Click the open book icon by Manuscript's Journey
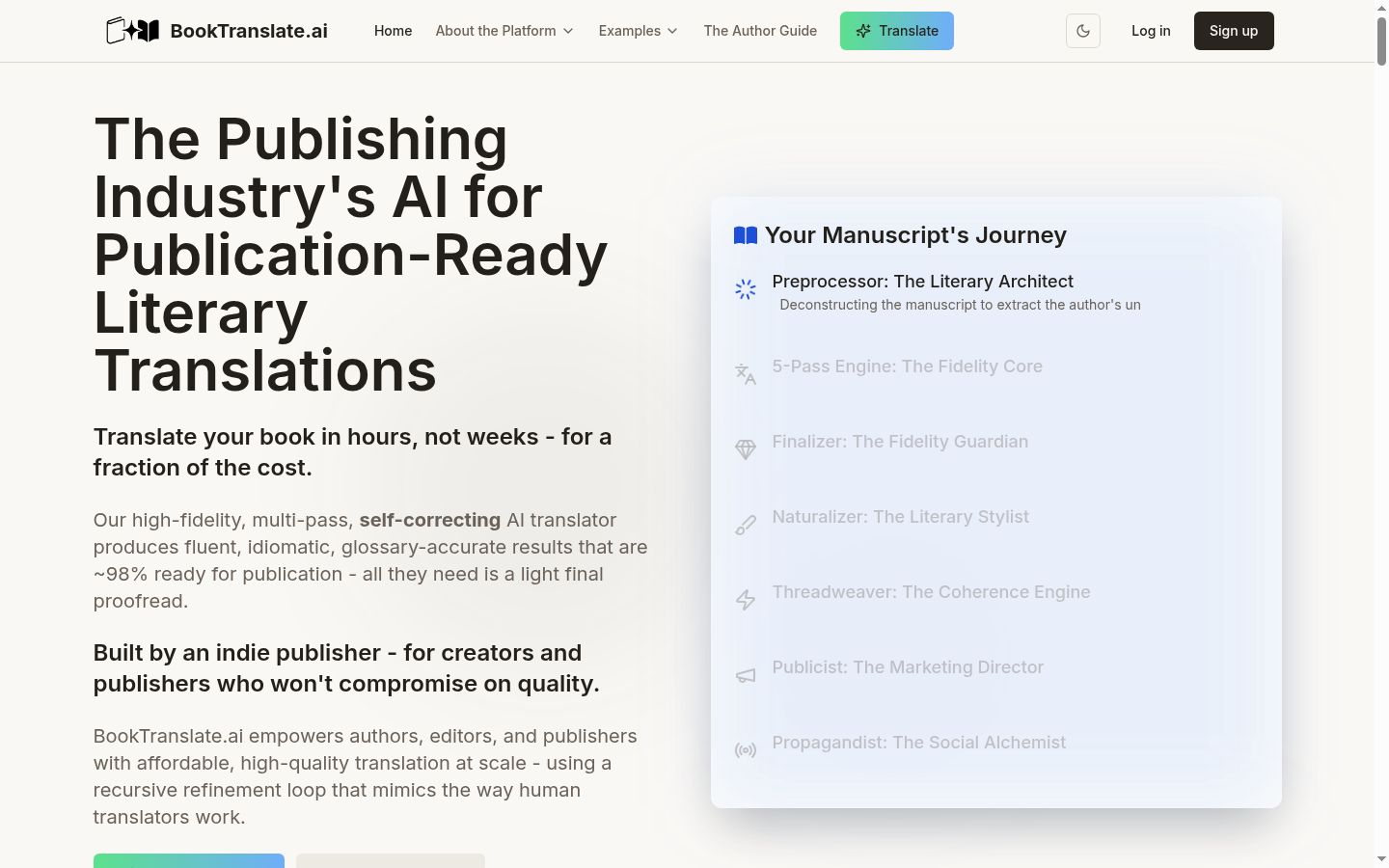Screen dimensions: 1389x868 [x=746, y=235]
